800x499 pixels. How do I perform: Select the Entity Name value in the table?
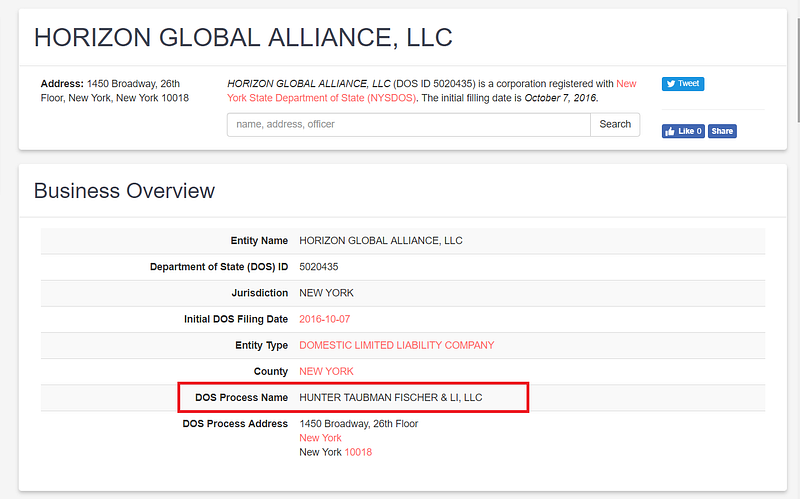381,241
